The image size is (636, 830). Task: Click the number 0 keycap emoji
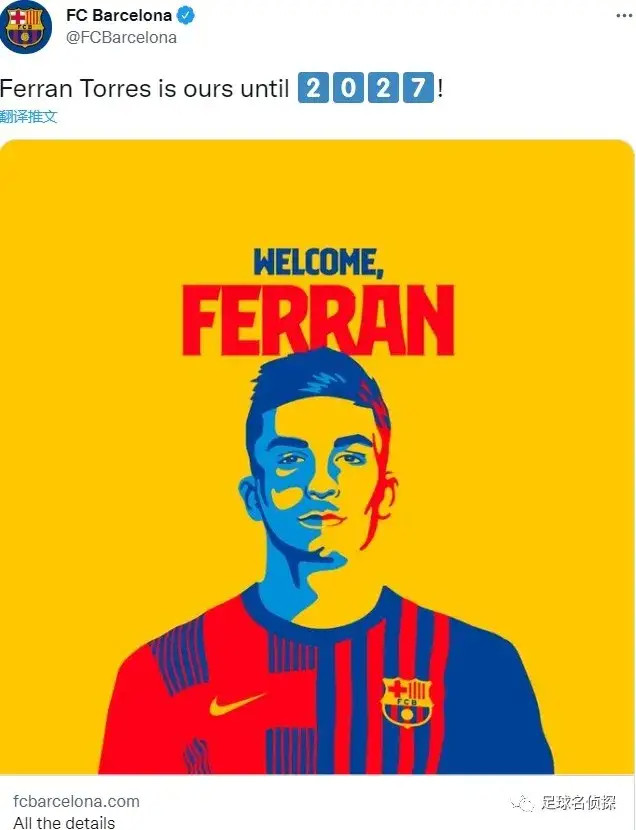(x=348, y=88)
